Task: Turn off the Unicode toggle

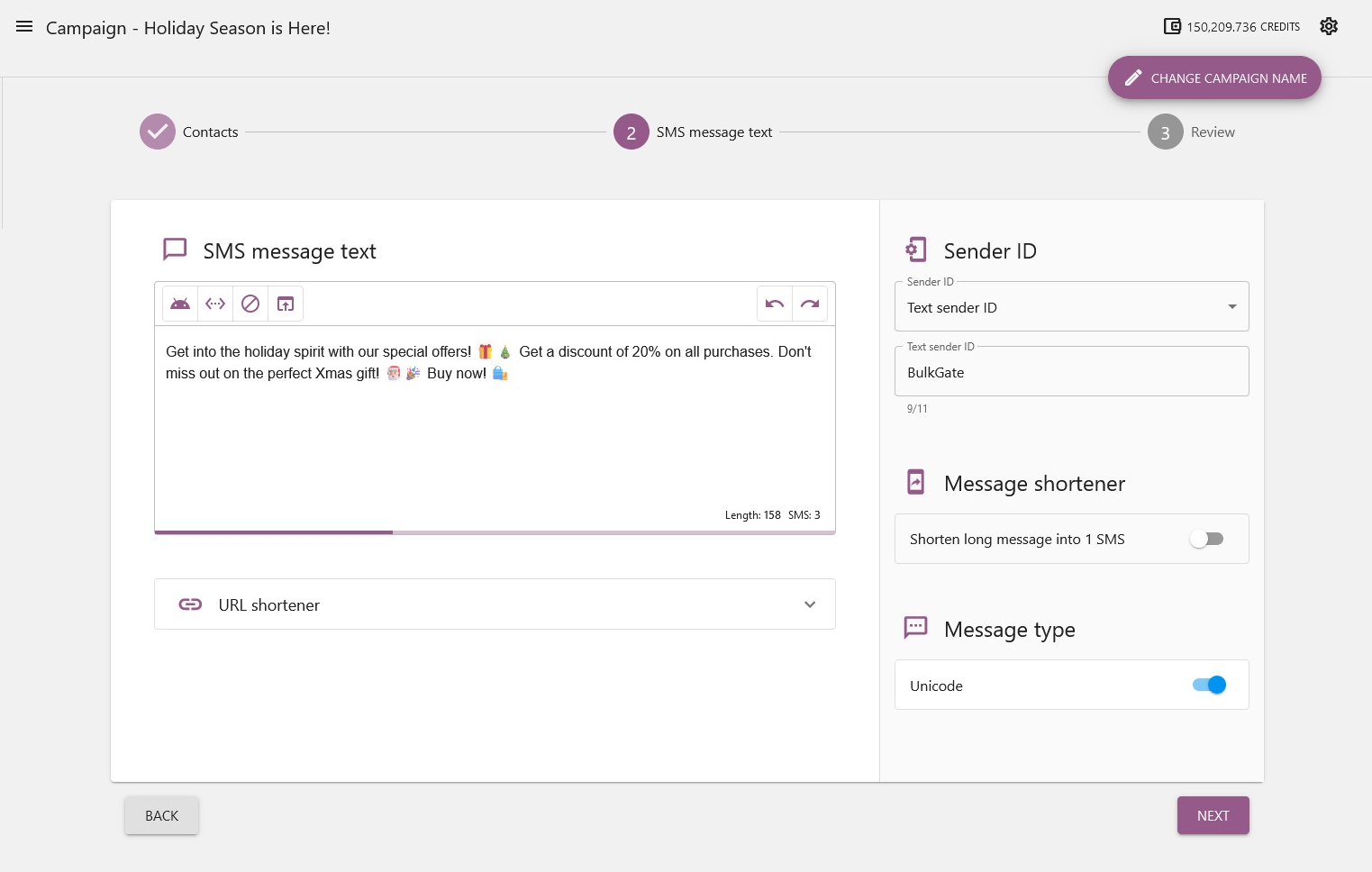Action: (x=1209, y=685)
